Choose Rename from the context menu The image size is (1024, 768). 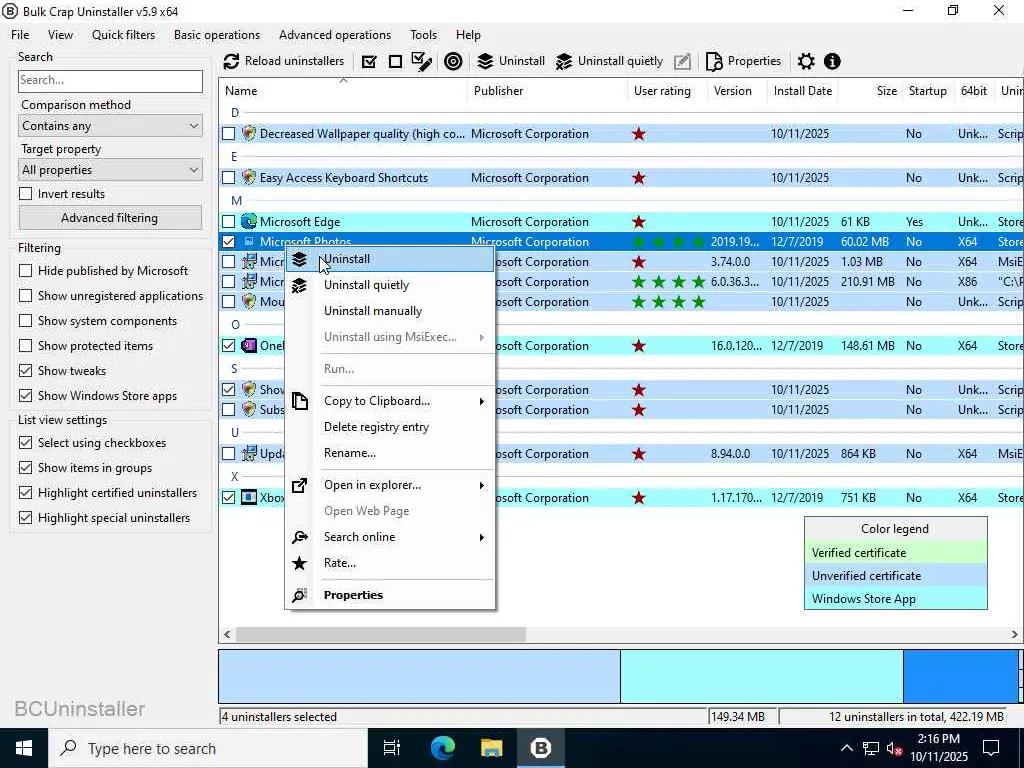[390, 453]
